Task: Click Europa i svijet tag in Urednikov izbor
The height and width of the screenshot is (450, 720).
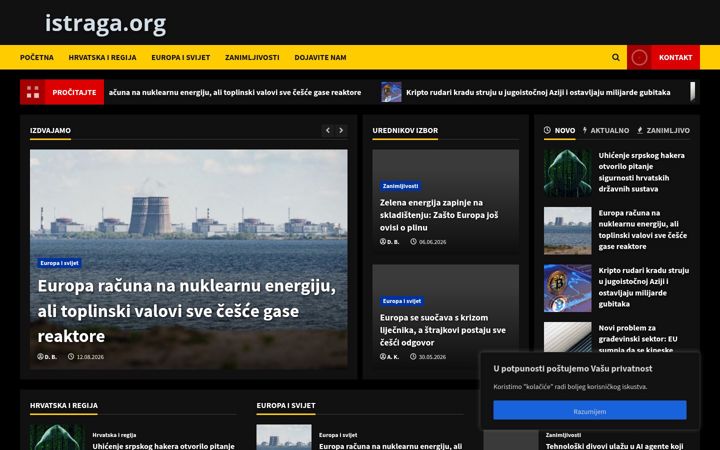Action: click(402, 301)
